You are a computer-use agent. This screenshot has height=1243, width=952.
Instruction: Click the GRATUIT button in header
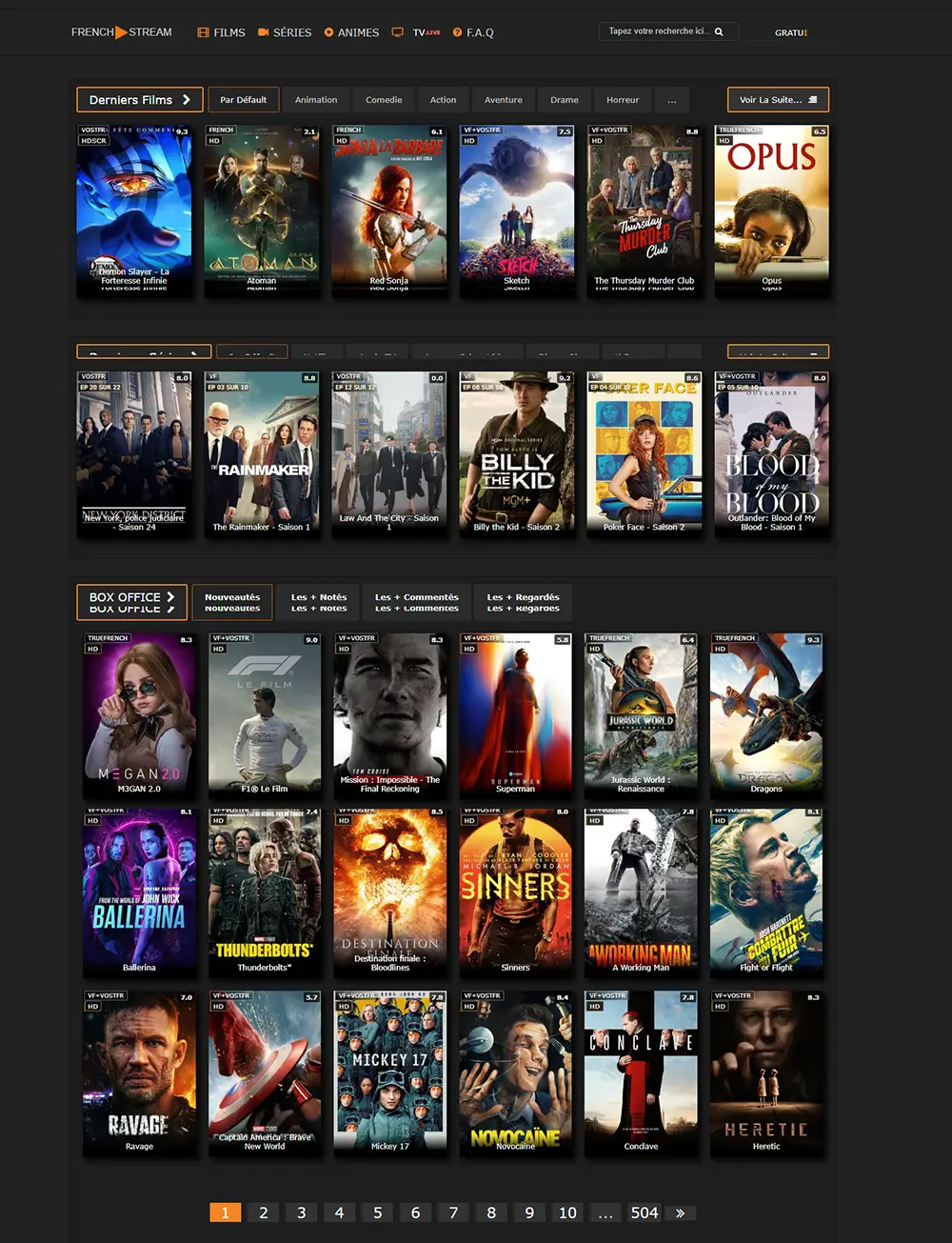pyautogui.click(x=791, y=32)
